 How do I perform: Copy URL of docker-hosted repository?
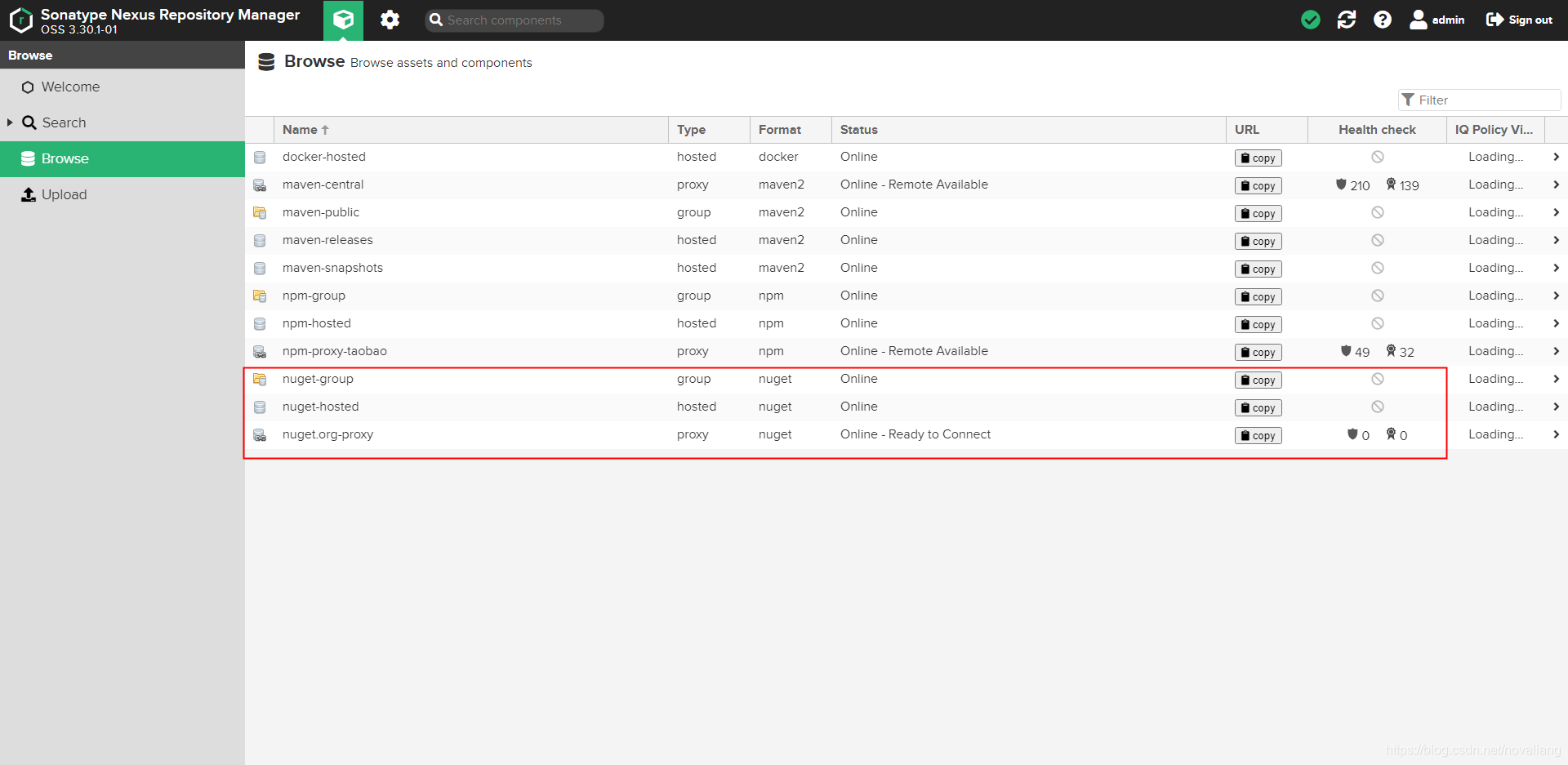tap(1258, 158)
